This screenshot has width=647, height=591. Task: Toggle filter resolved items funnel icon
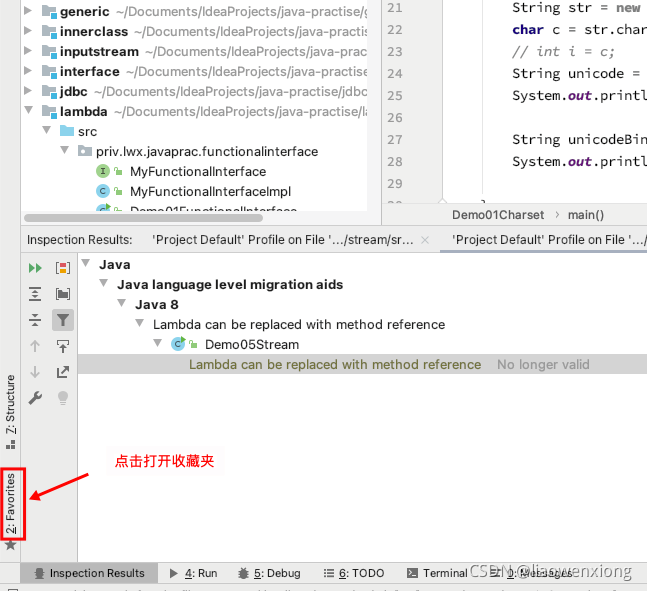(x=63, y=320)
